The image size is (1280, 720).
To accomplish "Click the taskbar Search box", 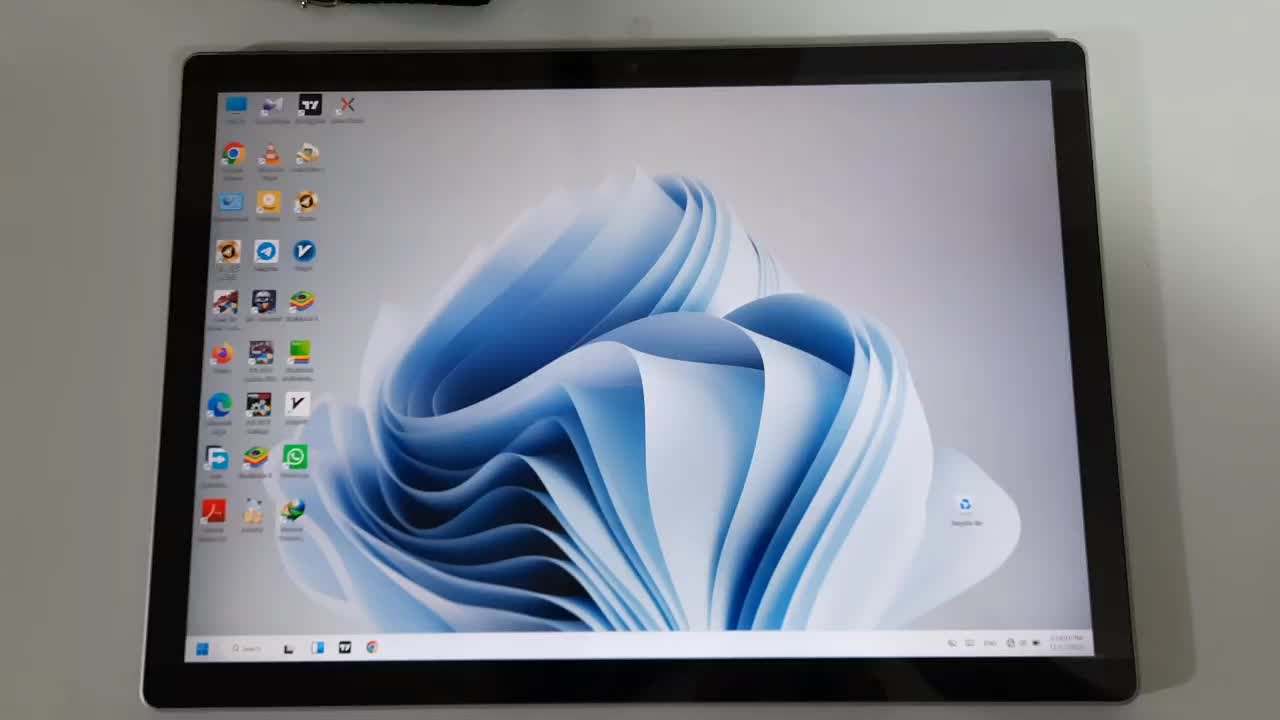I will coord(247,648).
